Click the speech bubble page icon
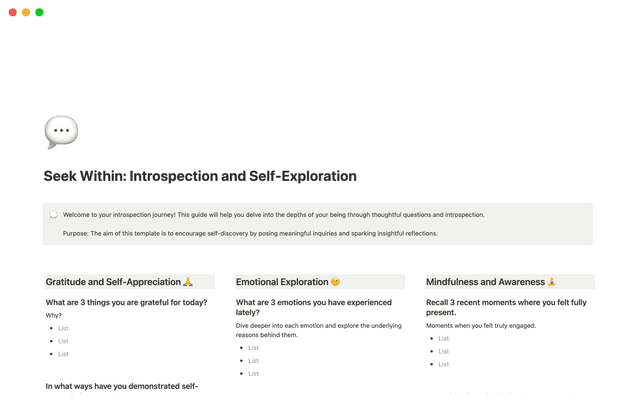This screenshot has width=640, height=400. (61, 132)
